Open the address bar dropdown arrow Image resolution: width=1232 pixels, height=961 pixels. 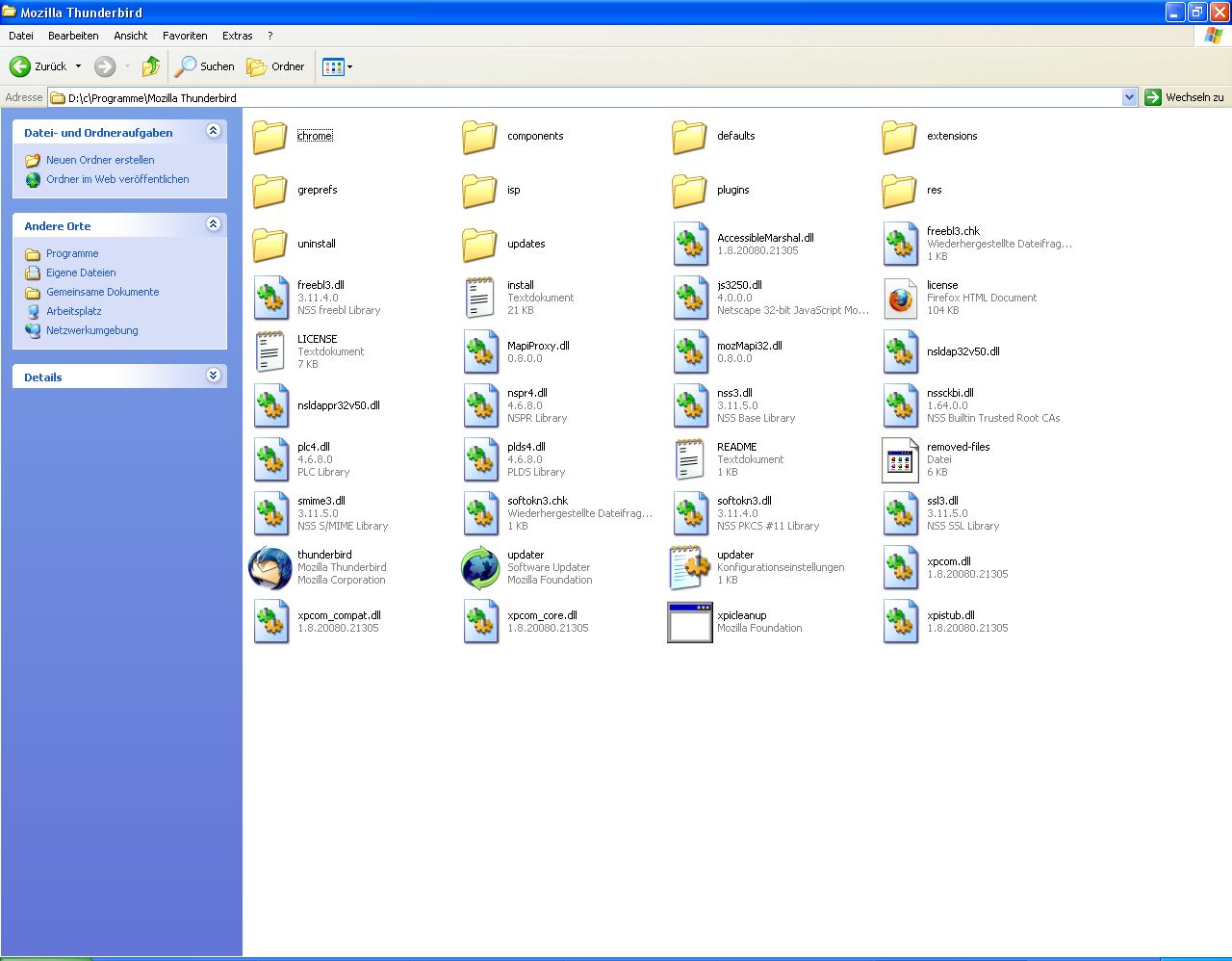[x=1129, y=97]
